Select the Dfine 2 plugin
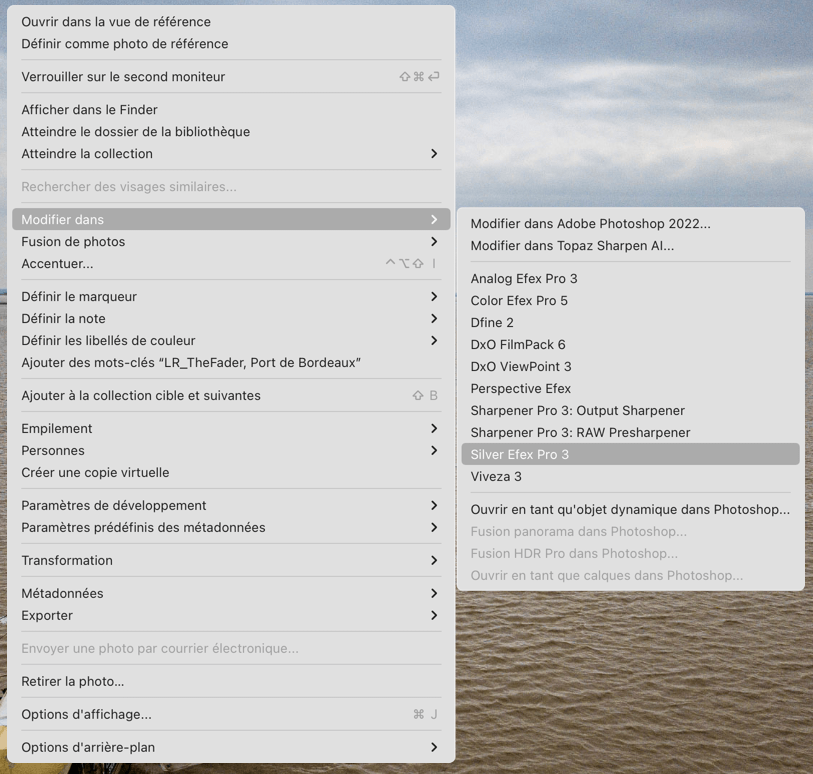This screenshot has height=774, width=813. [630, 322]
